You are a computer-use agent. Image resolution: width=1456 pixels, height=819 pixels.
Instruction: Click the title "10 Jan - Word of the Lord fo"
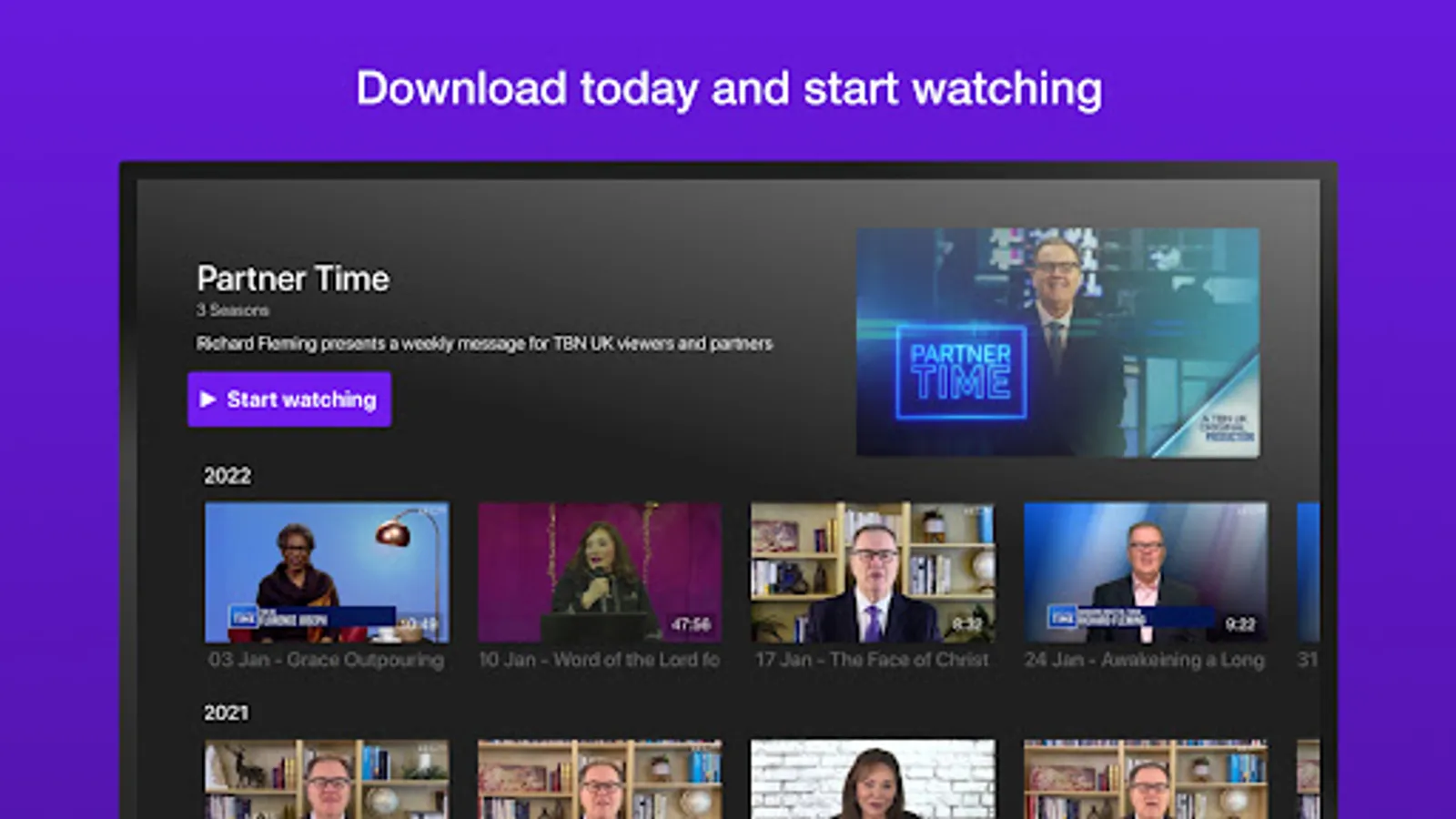coord(600,660)
